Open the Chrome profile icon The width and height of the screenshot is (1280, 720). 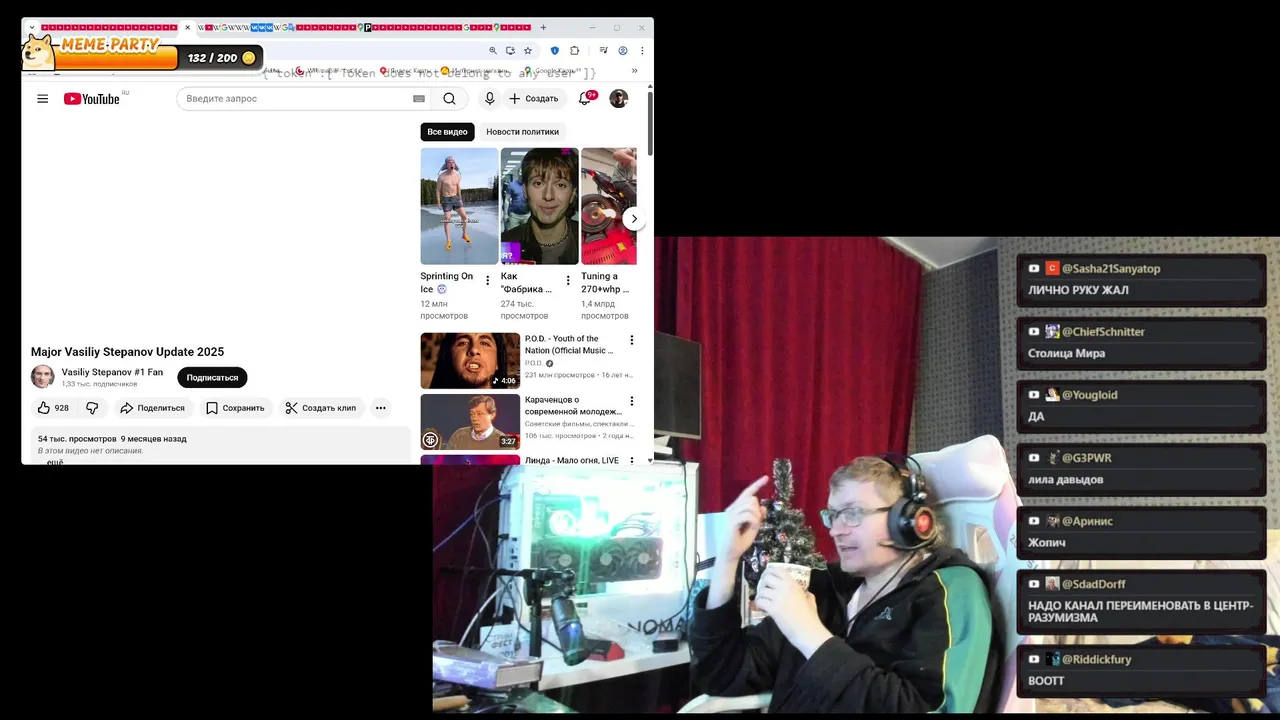(x=622, y=50)
